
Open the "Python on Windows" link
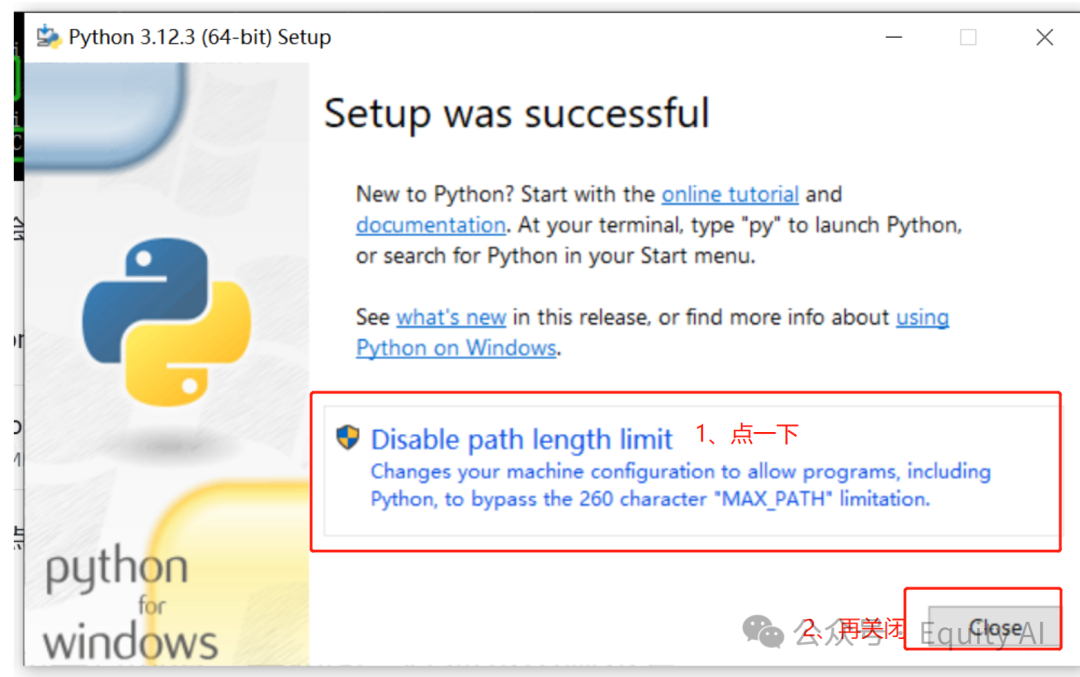point(456,348)
